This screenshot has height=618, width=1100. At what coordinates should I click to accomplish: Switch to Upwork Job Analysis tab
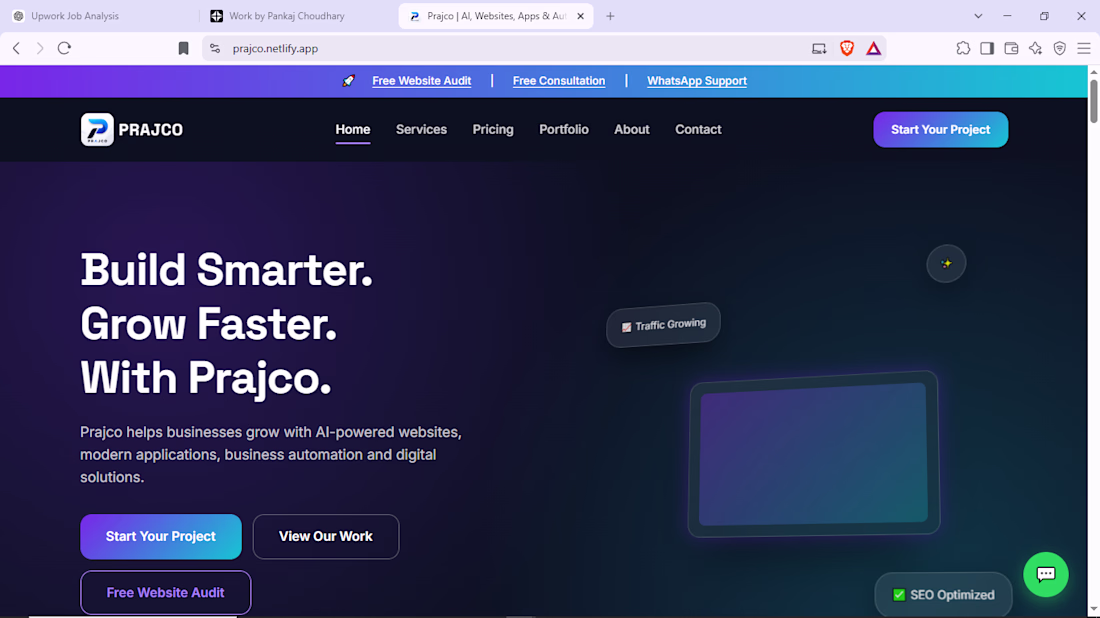pos(100,16)
